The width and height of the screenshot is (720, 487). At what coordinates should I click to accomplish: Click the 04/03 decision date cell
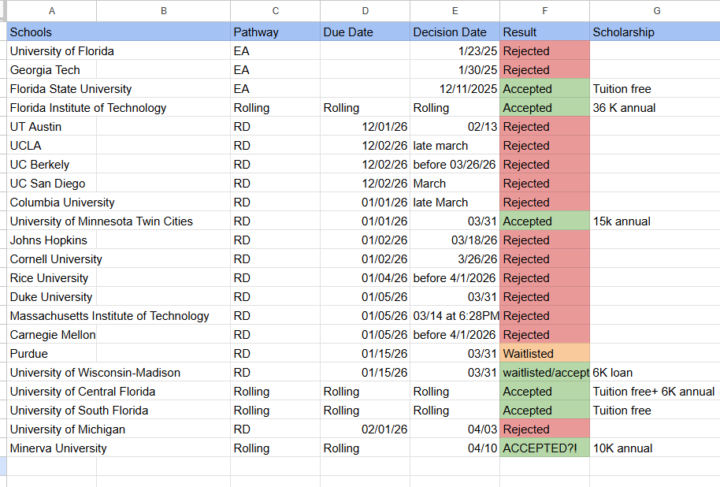[x=455, y=429]
